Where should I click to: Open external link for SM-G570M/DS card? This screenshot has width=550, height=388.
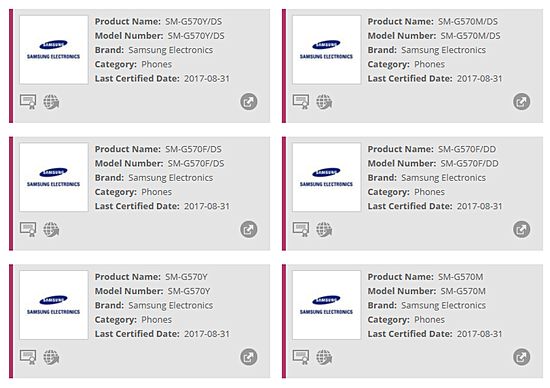[522, 102]
